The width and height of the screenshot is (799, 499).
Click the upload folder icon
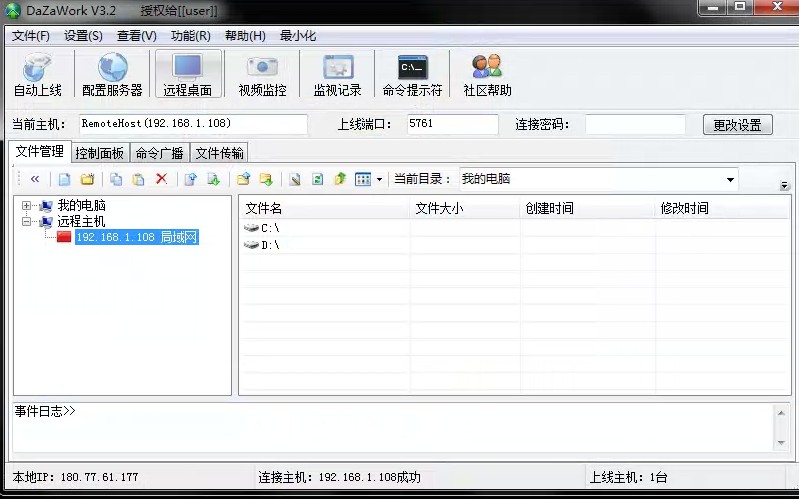(x=244, y=179)
